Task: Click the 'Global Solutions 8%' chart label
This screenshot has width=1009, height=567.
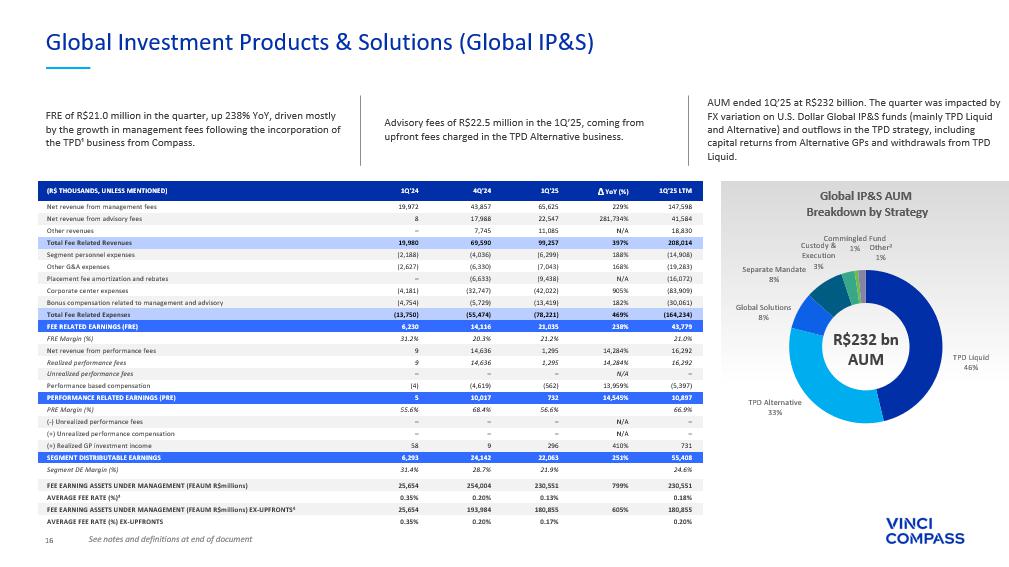Action: (763, 312)
